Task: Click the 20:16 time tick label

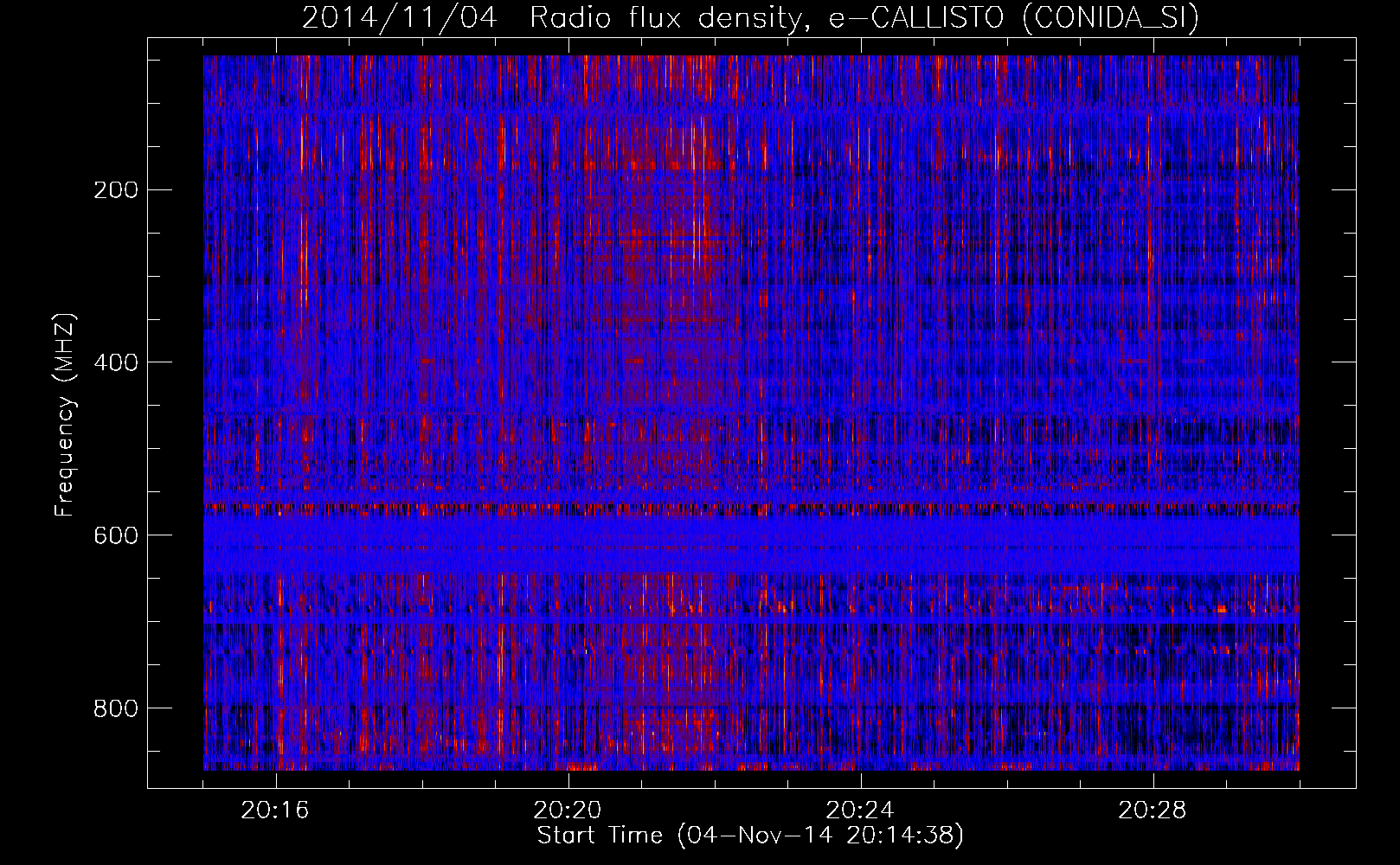Action: pos(275,811)
